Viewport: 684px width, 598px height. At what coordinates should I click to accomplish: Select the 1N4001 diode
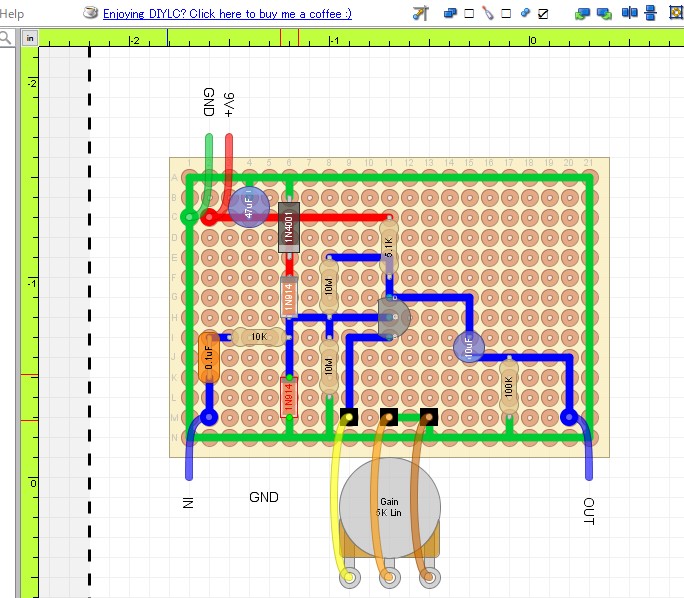(289, 227)
